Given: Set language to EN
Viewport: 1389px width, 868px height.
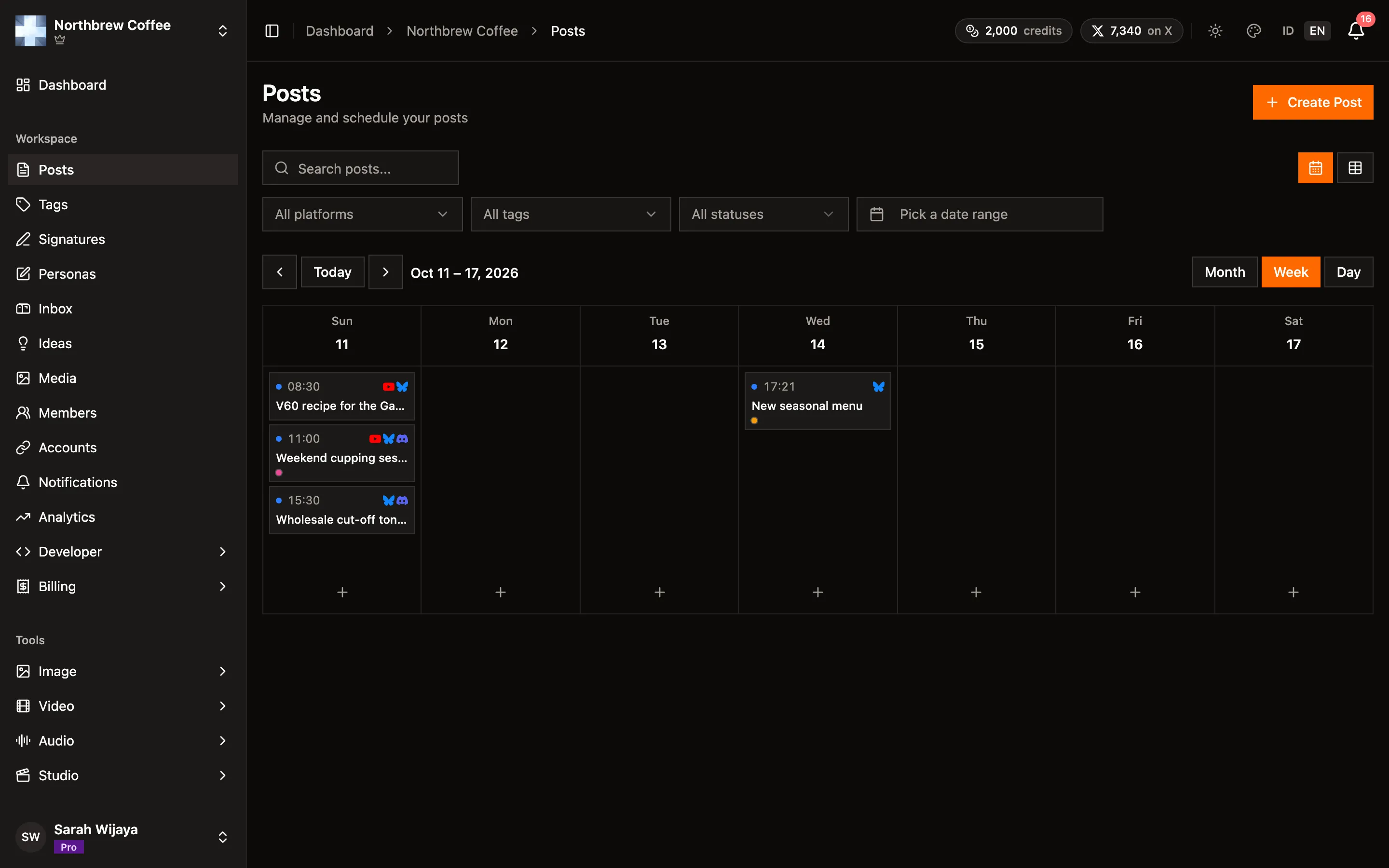Looking at the screenshot, I should tap(1317, 31).
